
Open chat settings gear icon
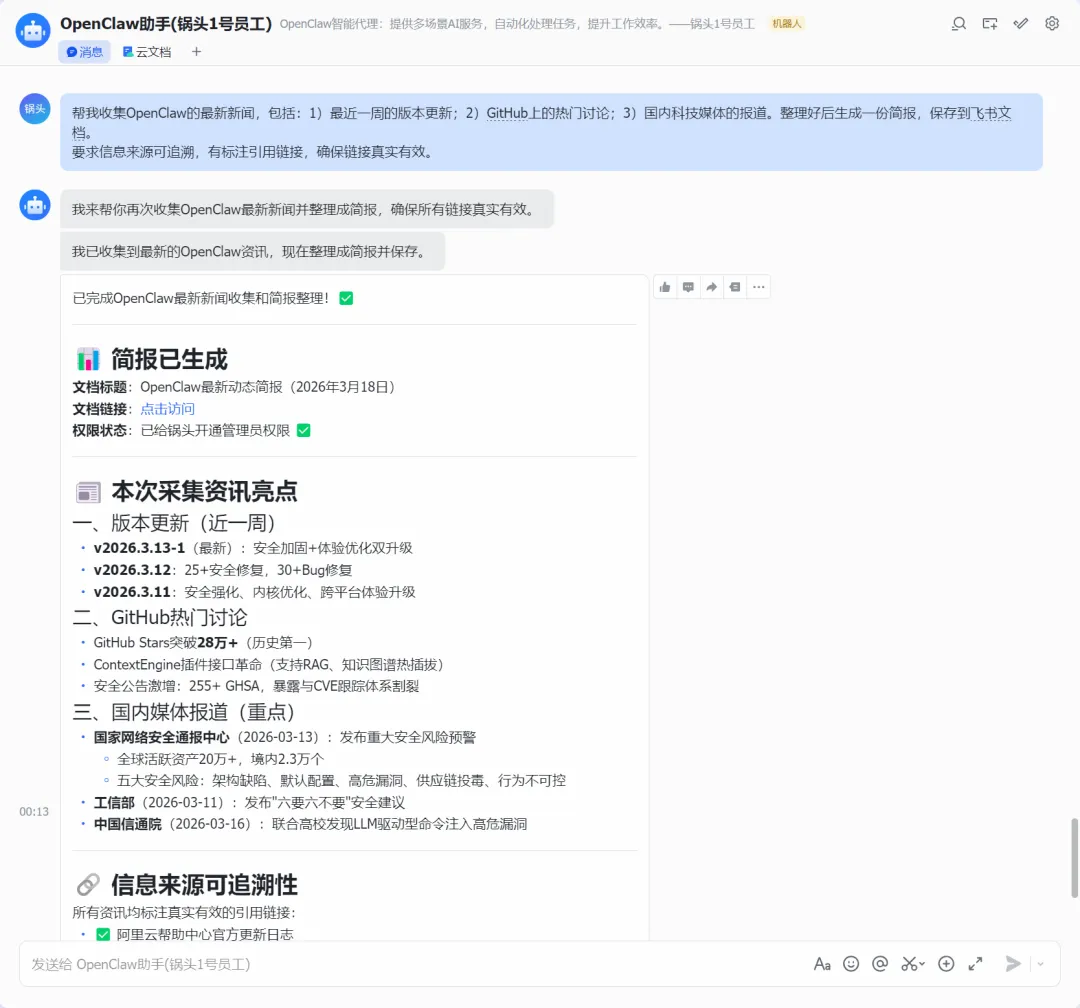1052,24
